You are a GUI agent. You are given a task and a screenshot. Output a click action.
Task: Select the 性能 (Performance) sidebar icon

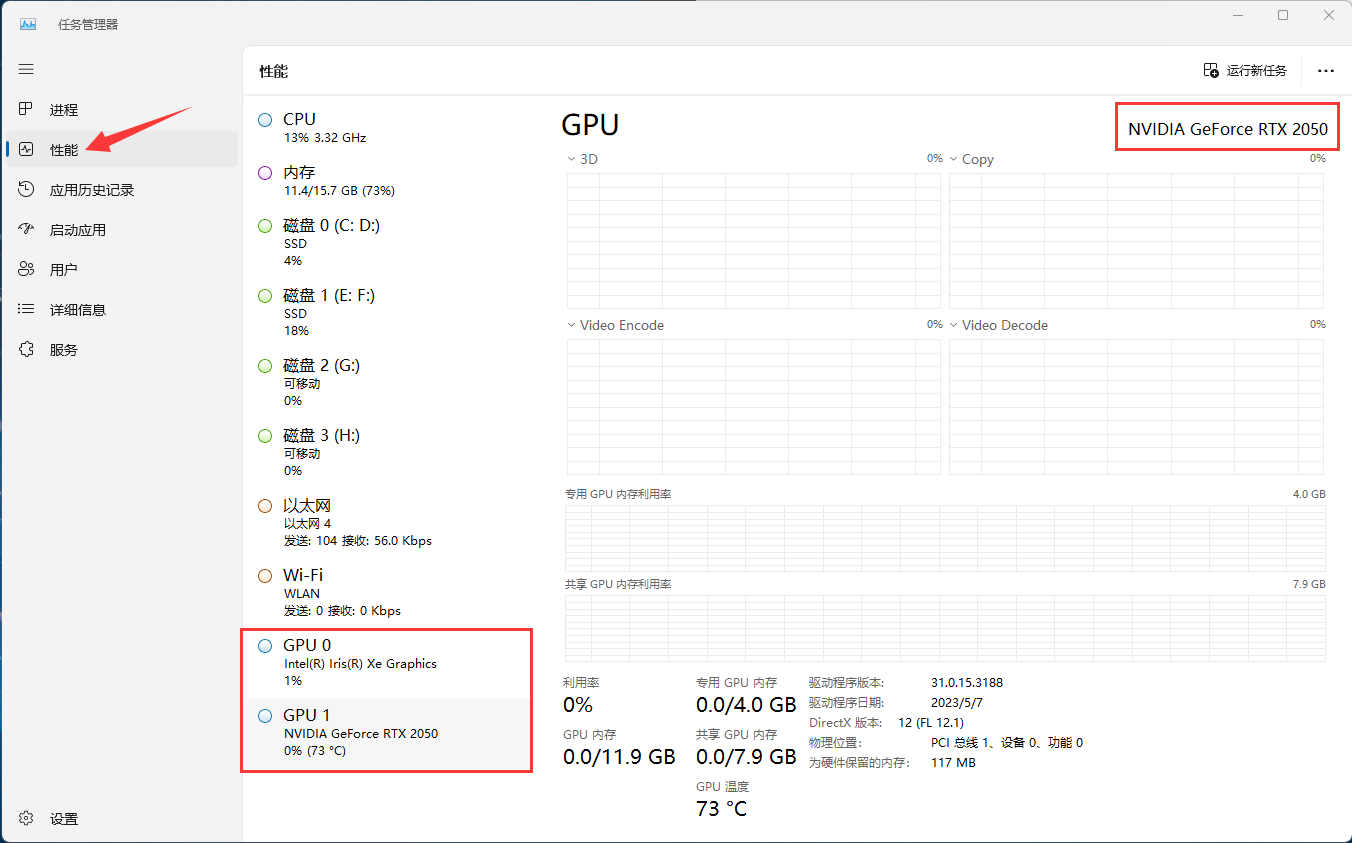point(63,149)
